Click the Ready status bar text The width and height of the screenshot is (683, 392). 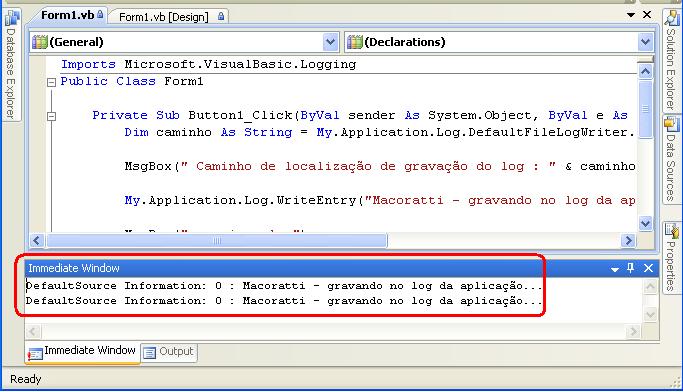(x=25, y=379)
